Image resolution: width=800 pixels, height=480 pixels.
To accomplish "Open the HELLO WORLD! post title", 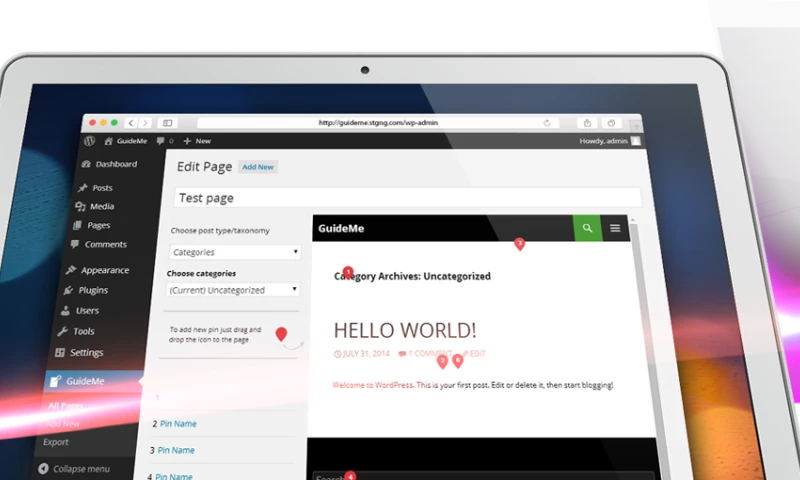I will click(x=405, y=330).
